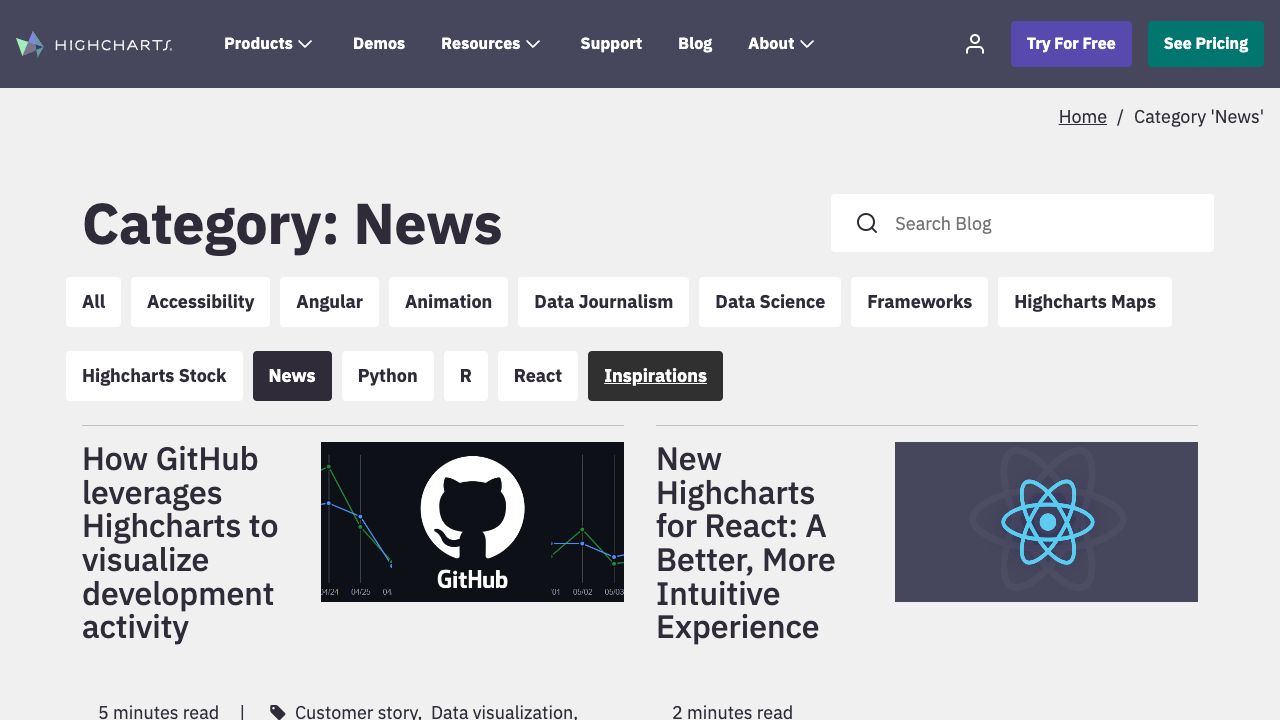
Task: Open the About dropdown menu
Action: (781, 44)
